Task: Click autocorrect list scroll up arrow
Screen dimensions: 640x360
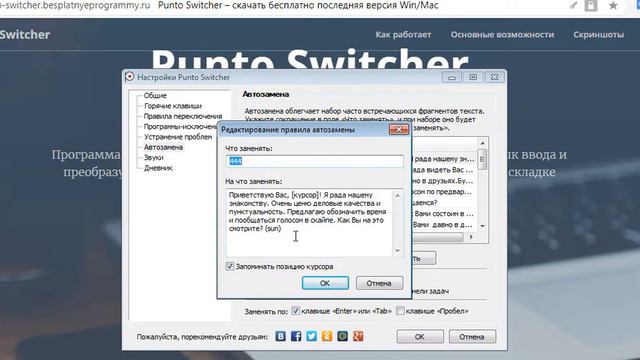Action: click(482, 143)
